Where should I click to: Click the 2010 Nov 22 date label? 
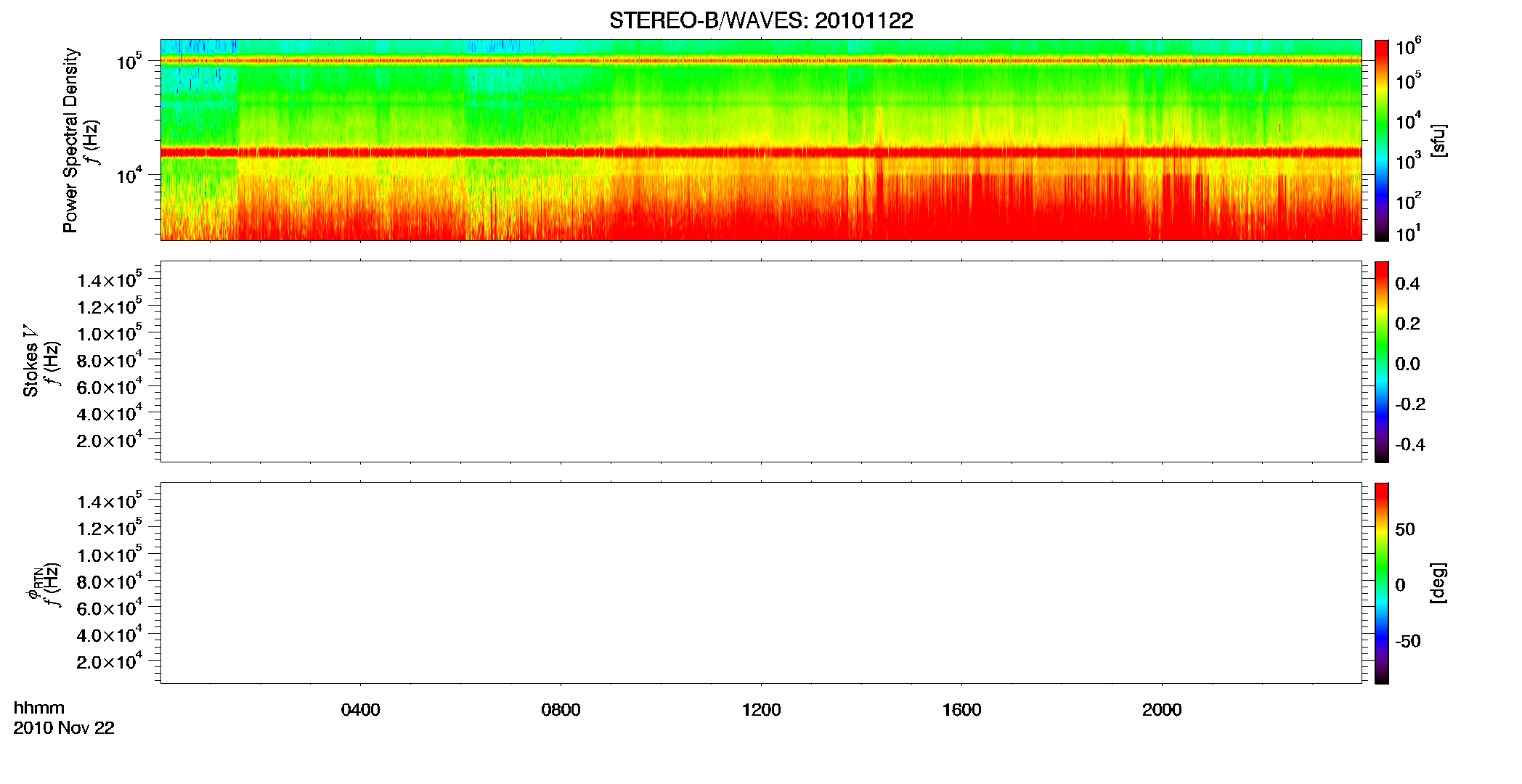click(x=64, y=728)
